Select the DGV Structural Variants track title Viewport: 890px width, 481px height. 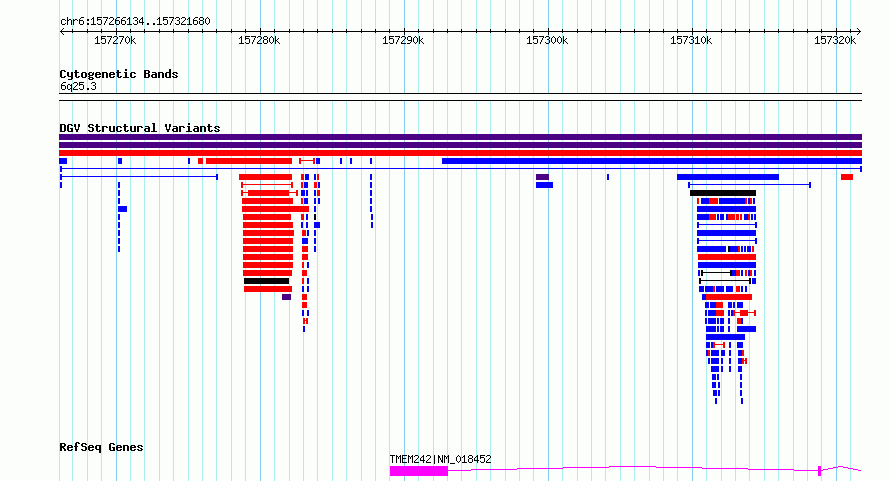point(140,128)
